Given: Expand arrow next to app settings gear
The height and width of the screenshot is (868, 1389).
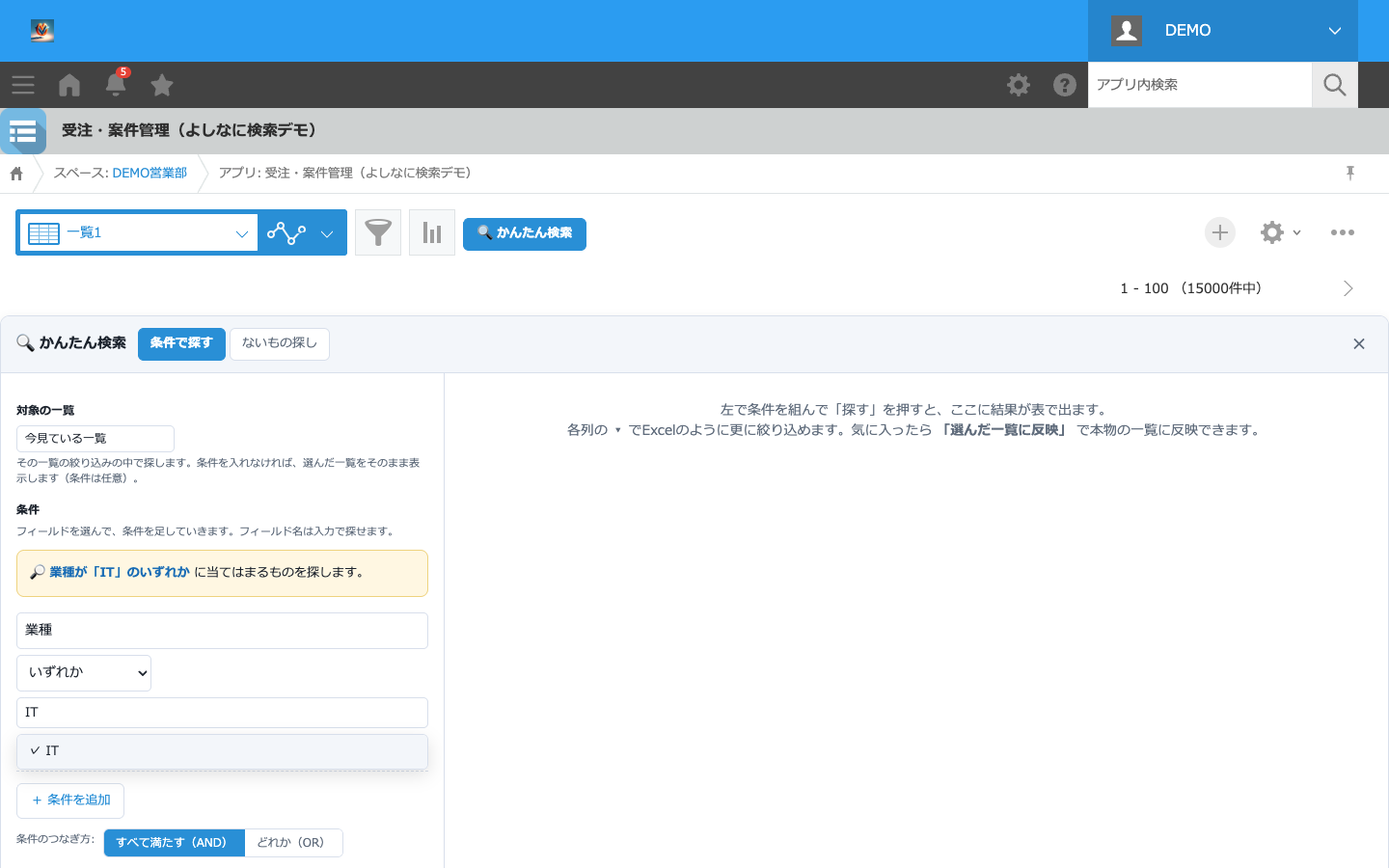Looking at the screenshot, I should click(x=1297, y=232).
